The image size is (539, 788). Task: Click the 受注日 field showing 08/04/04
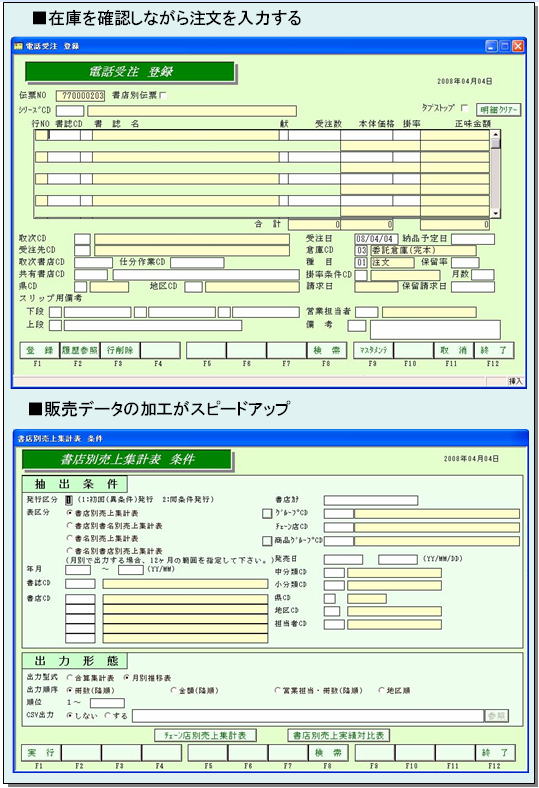376,239
